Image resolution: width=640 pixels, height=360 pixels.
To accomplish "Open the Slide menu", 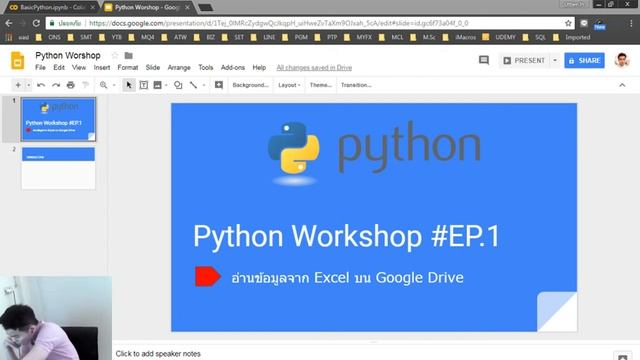I will pyautogui.click(x=153, y=67).
